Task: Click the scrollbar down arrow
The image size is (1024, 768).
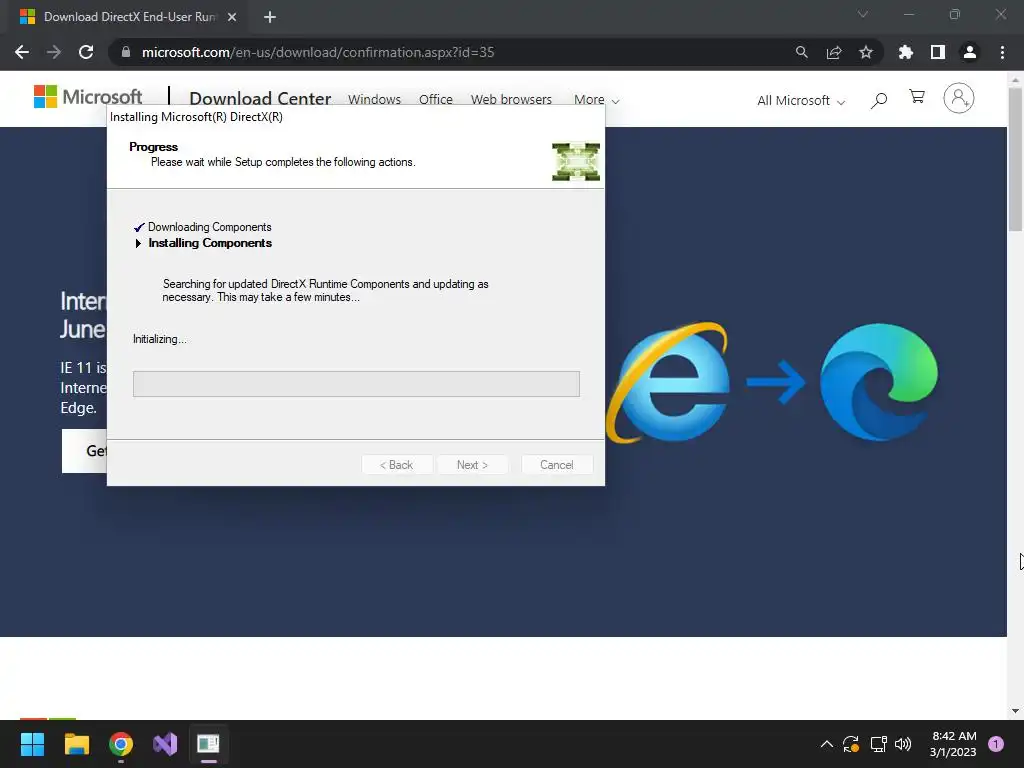Action: [1015, 711]
